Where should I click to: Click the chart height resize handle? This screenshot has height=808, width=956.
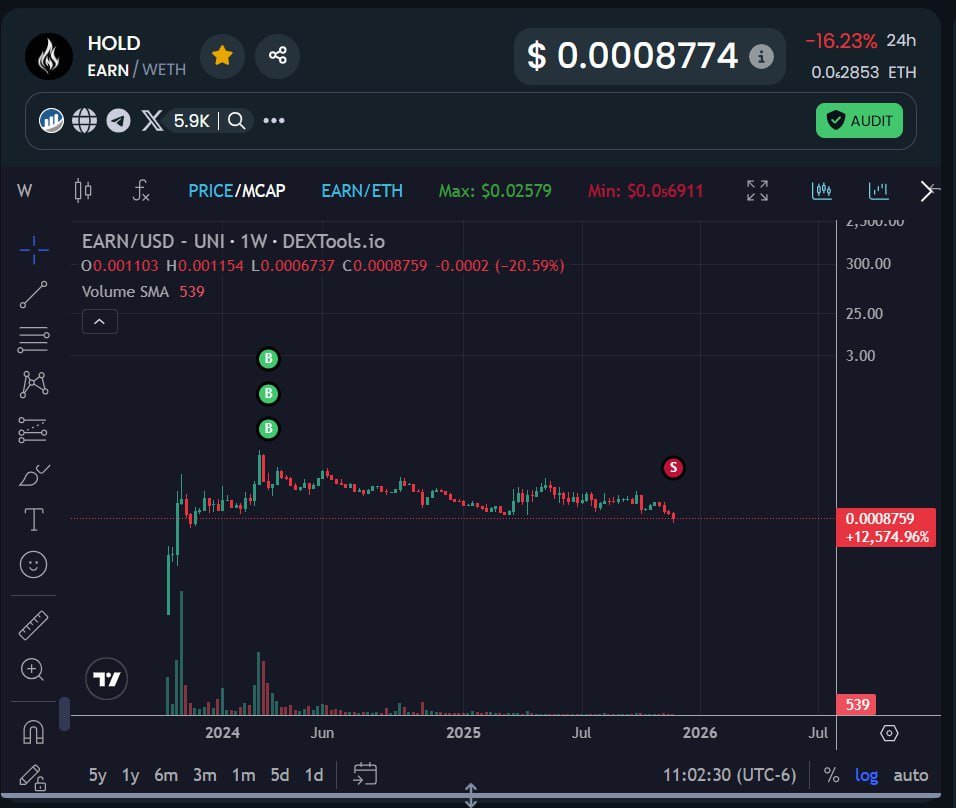pyautogui.click(x=471, y=796)
